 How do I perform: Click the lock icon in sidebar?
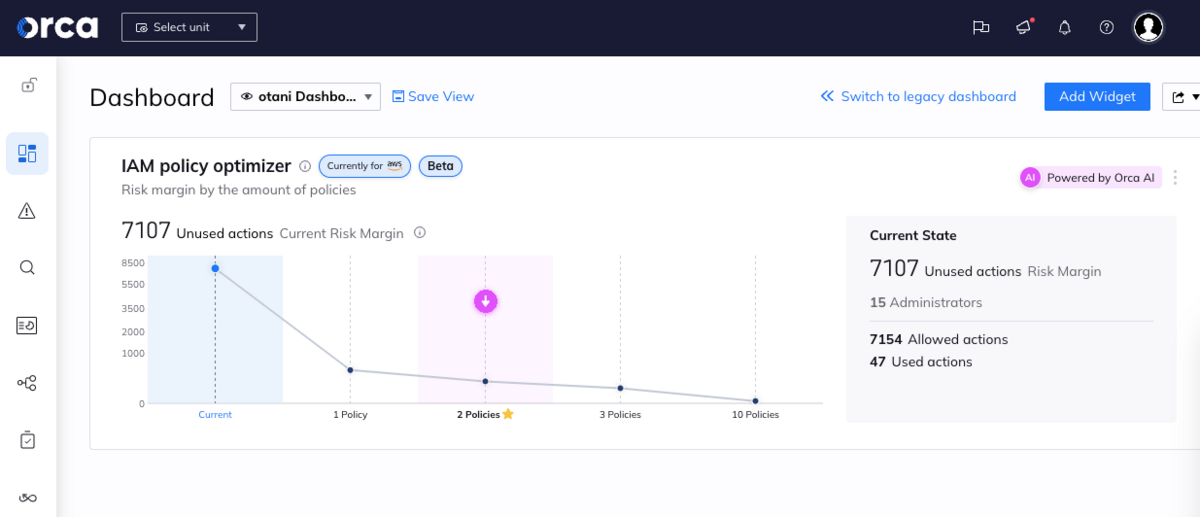(x=28, y=86)
